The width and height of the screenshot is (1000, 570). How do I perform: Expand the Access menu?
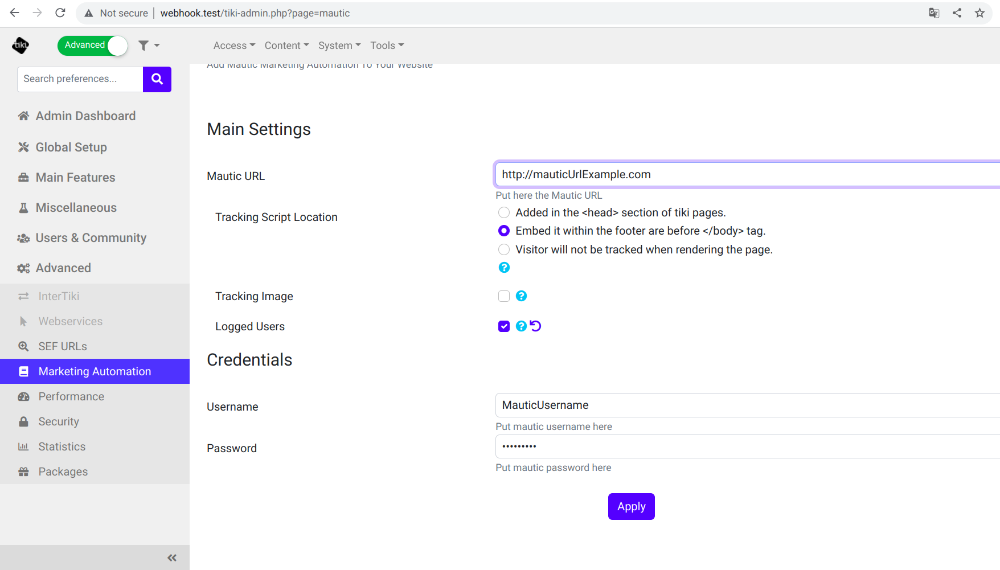click(234, 45)
